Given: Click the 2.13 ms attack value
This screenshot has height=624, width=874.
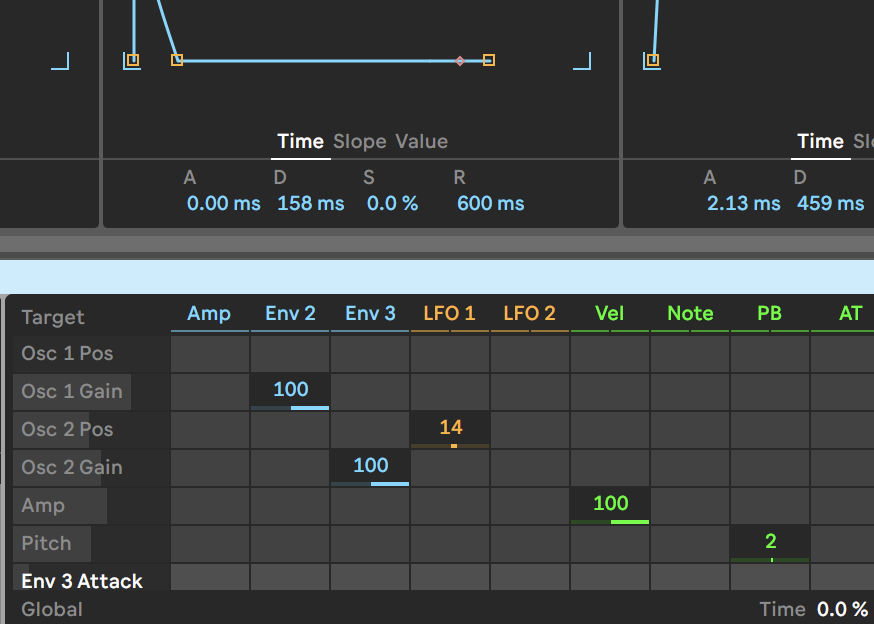Looking at the screenshot, I should coord(743,203).
